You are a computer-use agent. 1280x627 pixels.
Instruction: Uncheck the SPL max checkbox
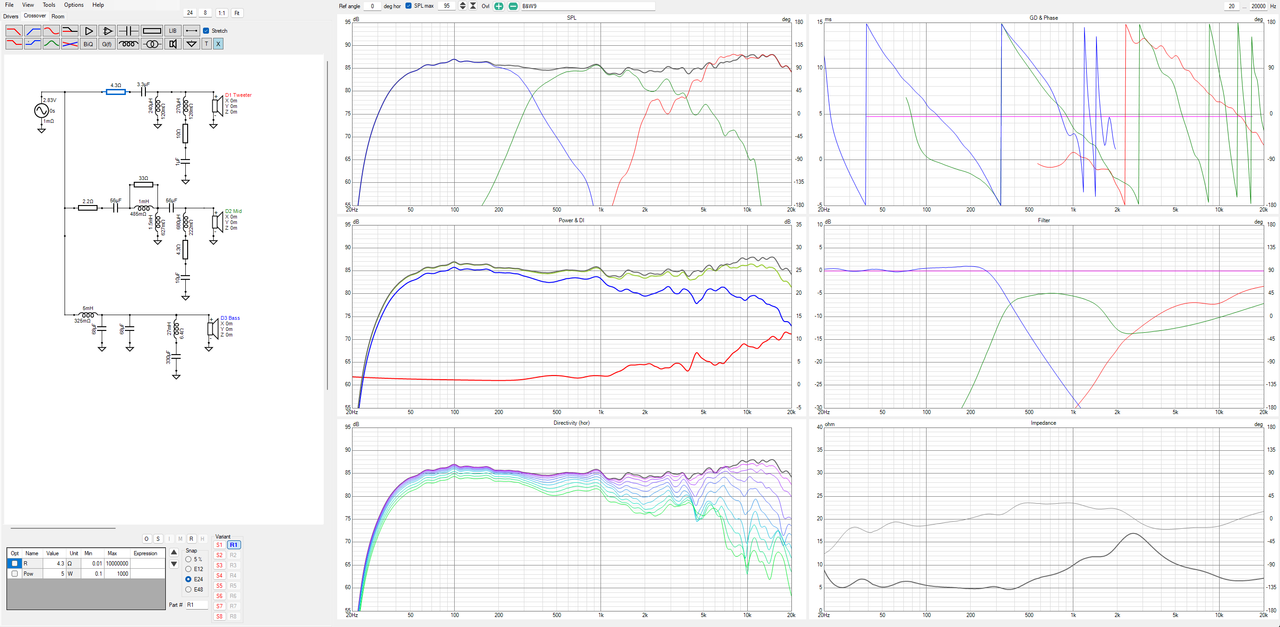click(x=408, y=6)
